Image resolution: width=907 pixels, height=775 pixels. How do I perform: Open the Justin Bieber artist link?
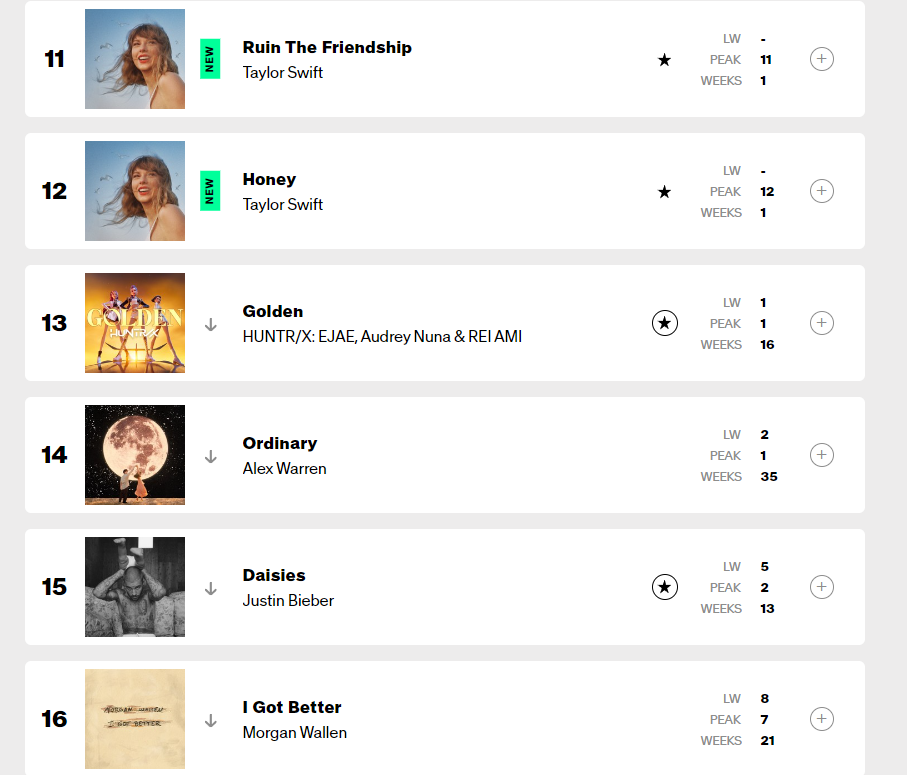(x=288, y=600)
